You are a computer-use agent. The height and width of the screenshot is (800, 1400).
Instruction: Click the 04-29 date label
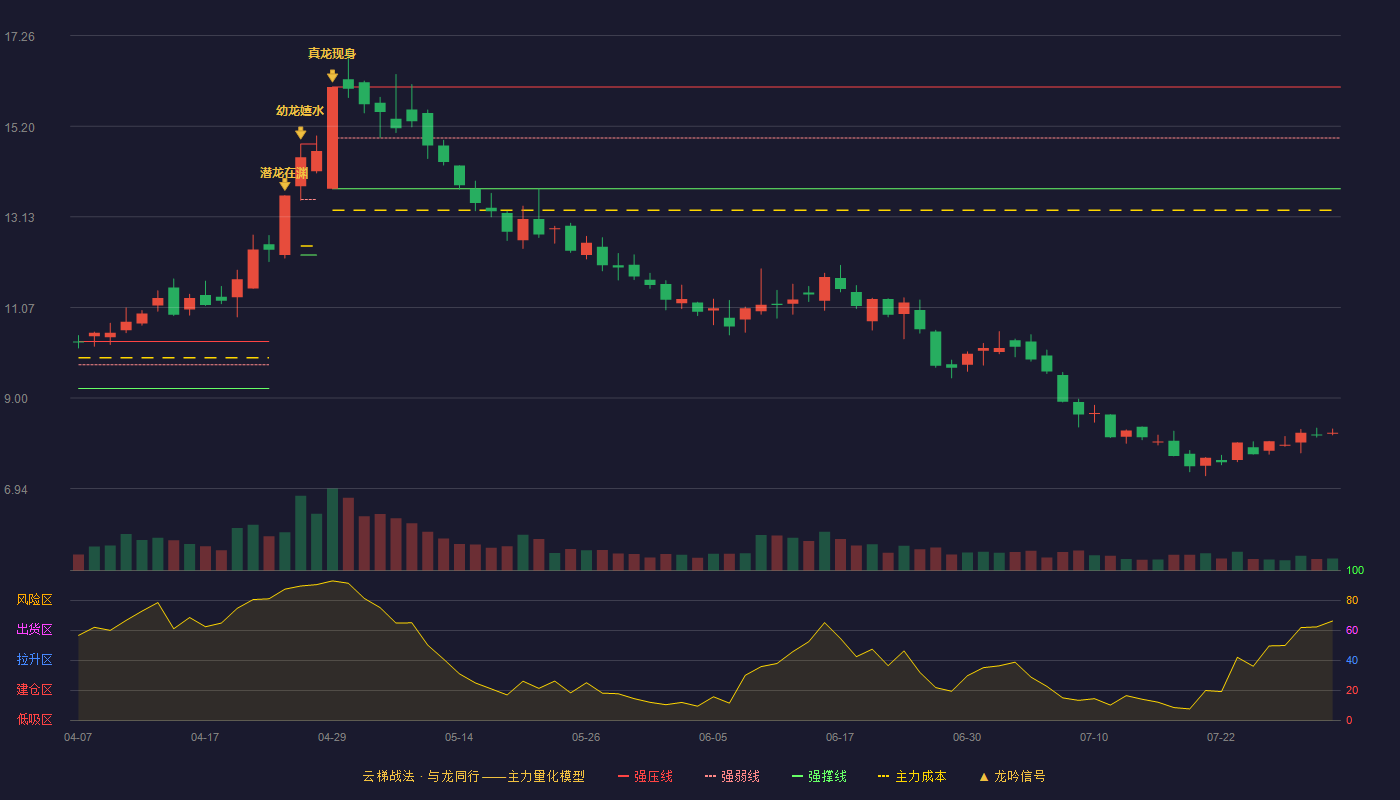coord(332,737)
